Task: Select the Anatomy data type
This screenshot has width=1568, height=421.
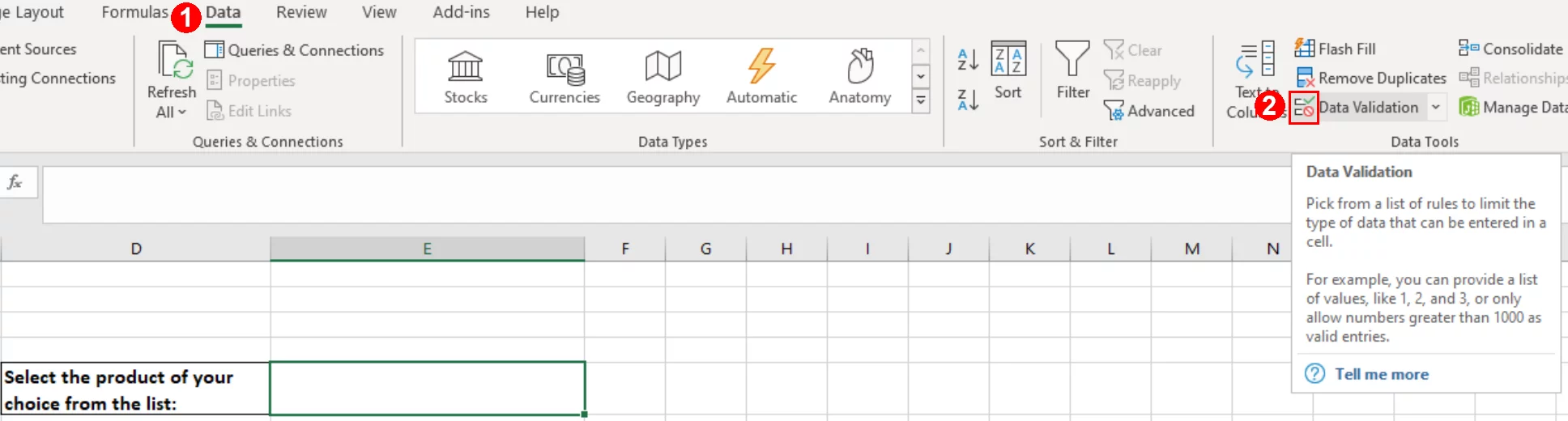Action: coord(860,77)
